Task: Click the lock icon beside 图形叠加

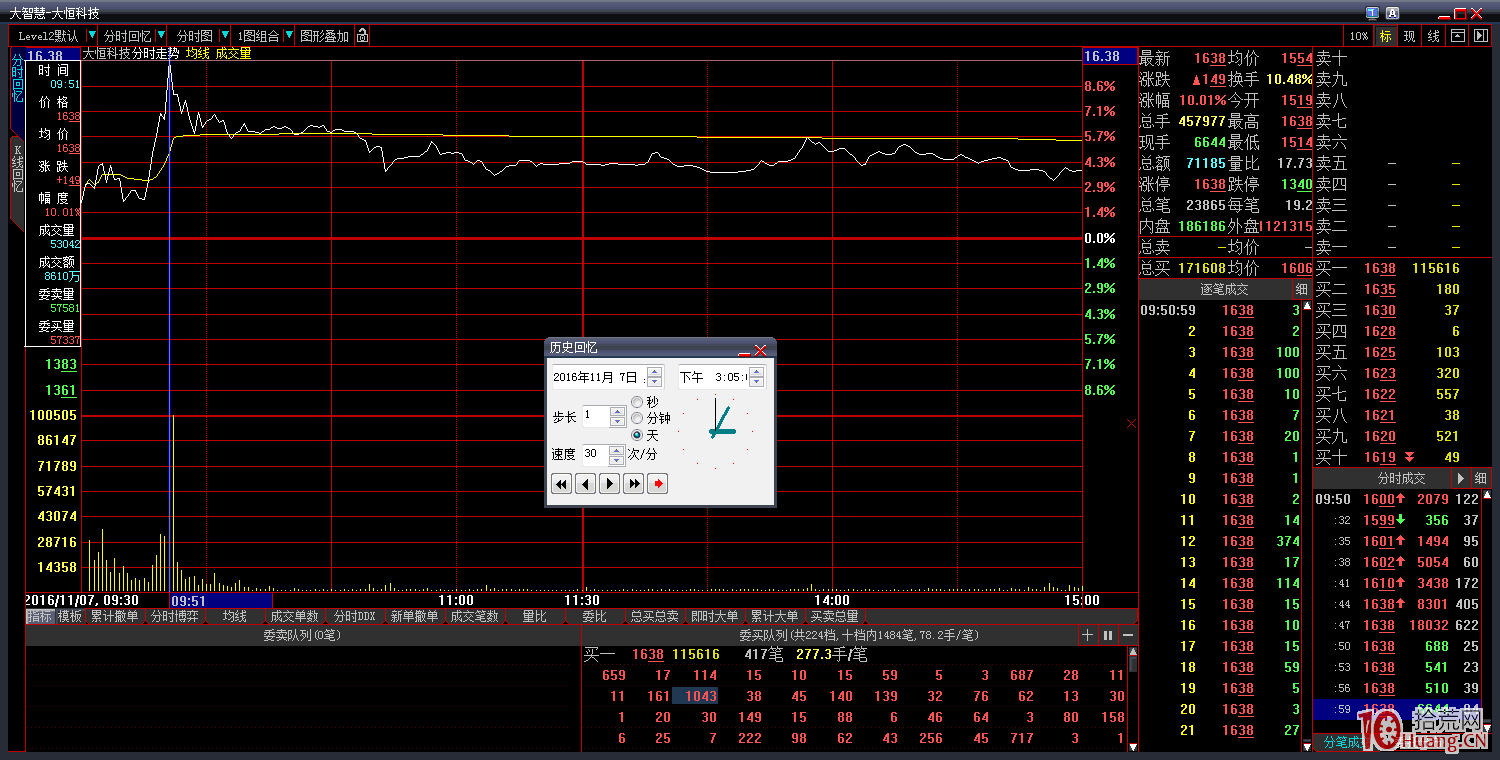Action: [362, 36]
